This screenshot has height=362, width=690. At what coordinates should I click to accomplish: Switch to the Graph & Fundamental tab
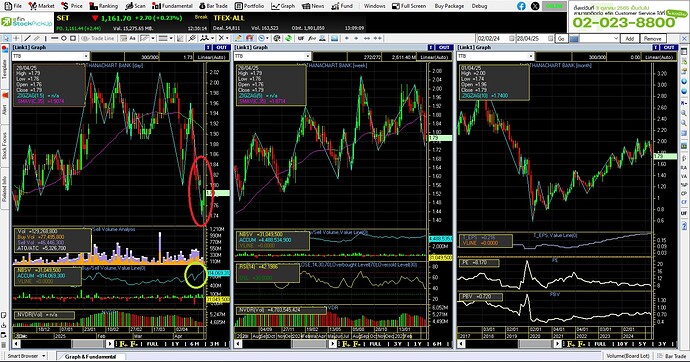[91, 356]
